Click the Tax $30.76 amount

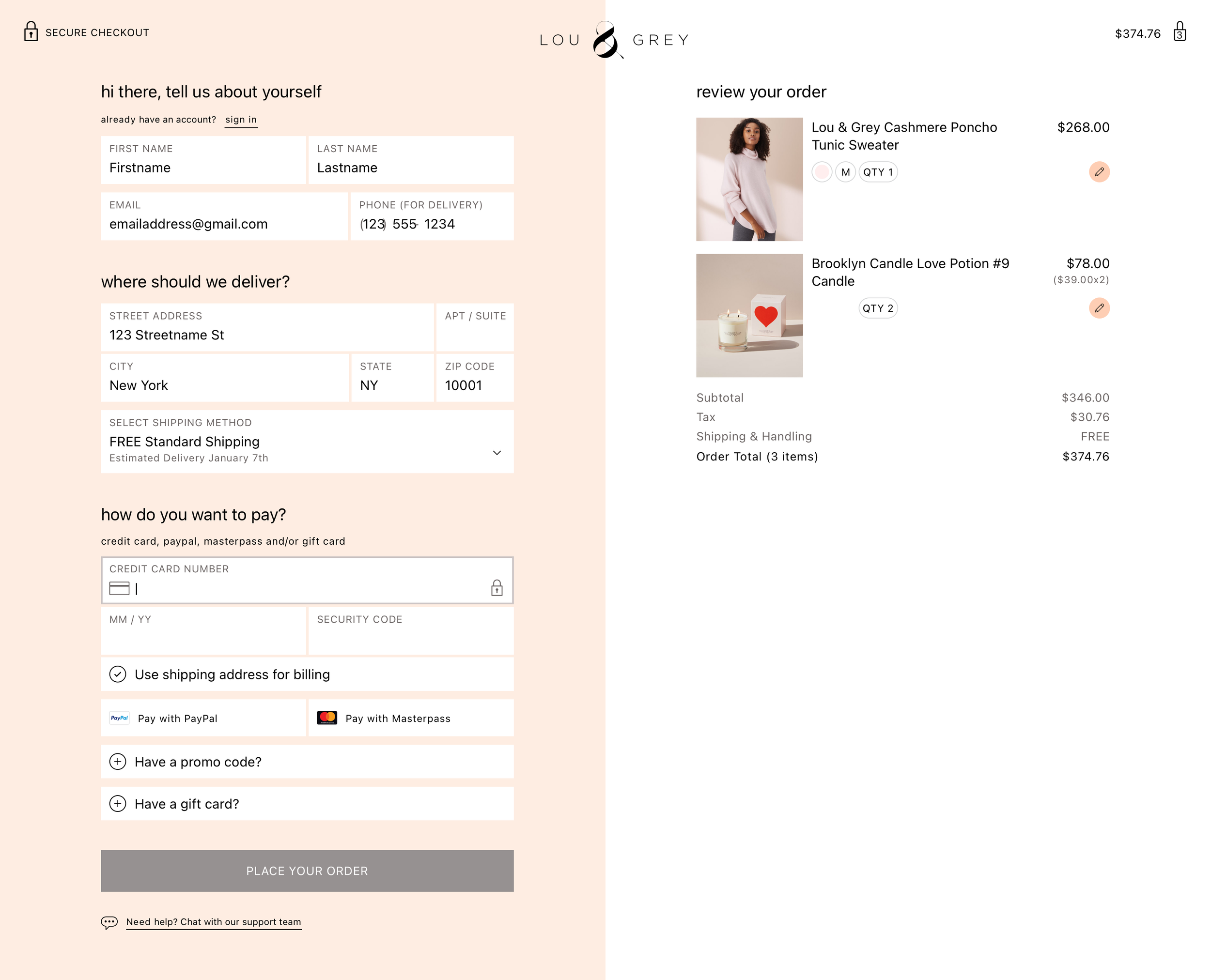pos(1089,416)
